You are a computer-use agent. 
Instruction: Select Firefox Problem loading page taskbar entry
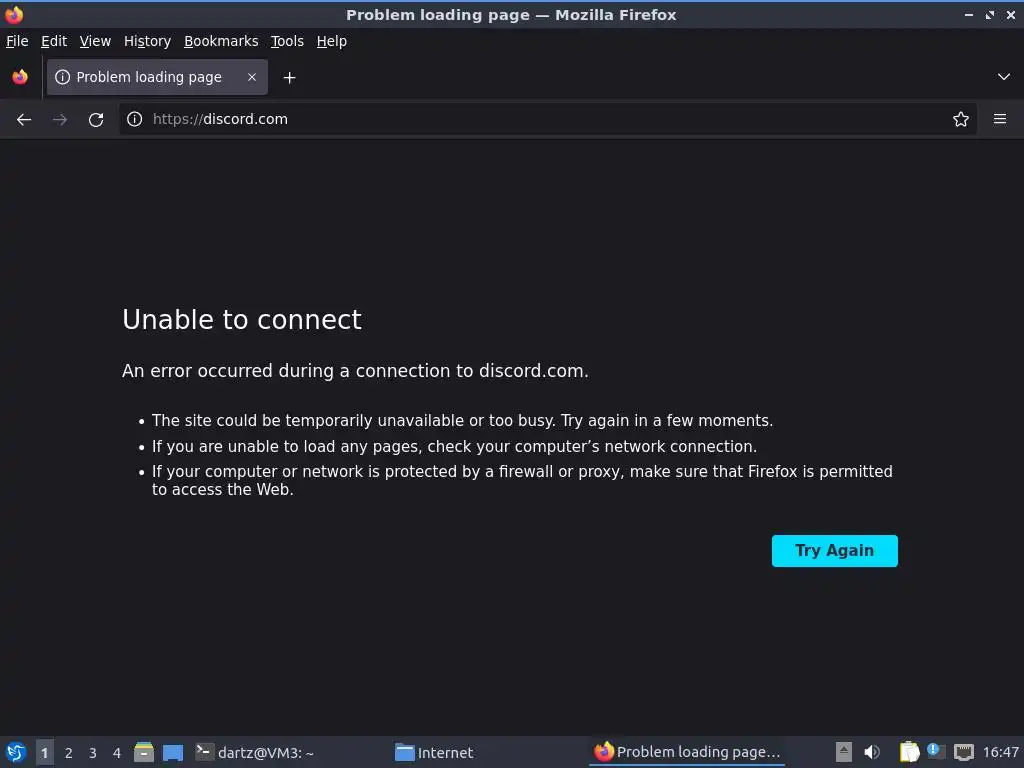687,752
